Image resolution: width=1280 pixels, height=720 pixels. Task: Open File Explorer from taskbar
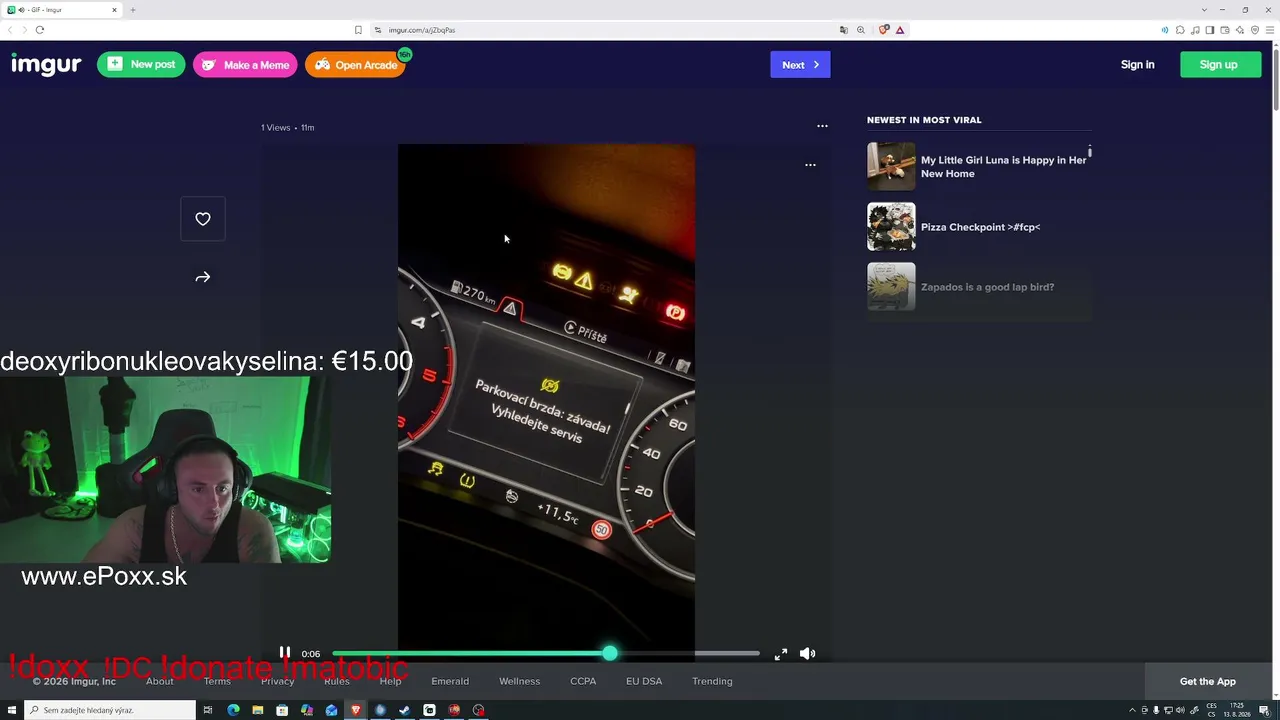point(257,710)
